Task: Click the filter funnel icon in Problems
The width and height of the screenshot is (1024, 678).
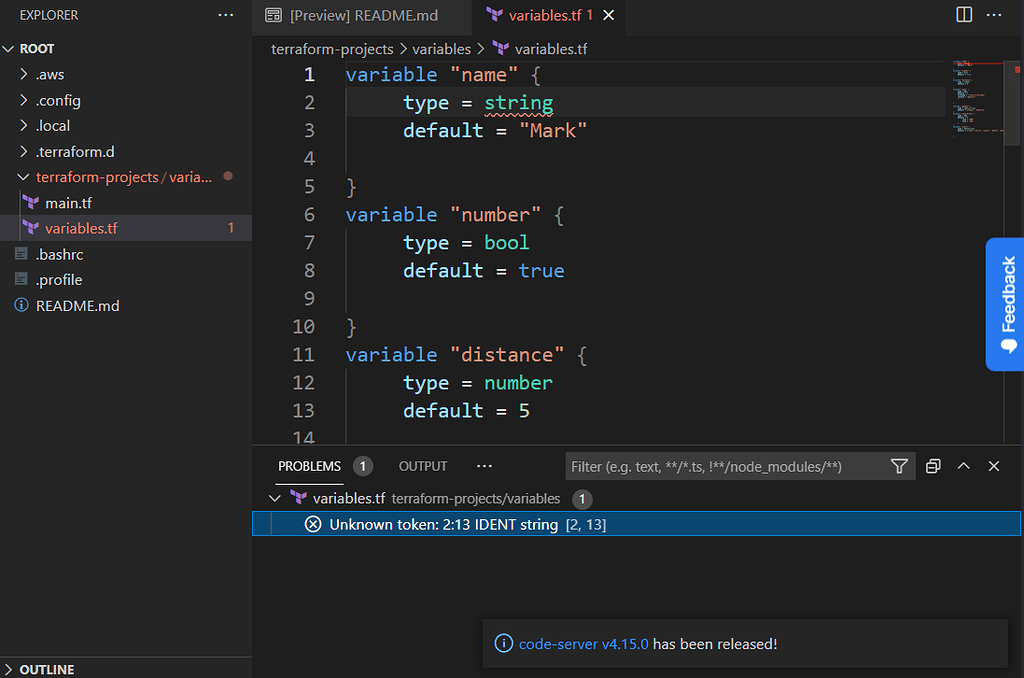Action: pyautogui.click(x=899, y=466)
